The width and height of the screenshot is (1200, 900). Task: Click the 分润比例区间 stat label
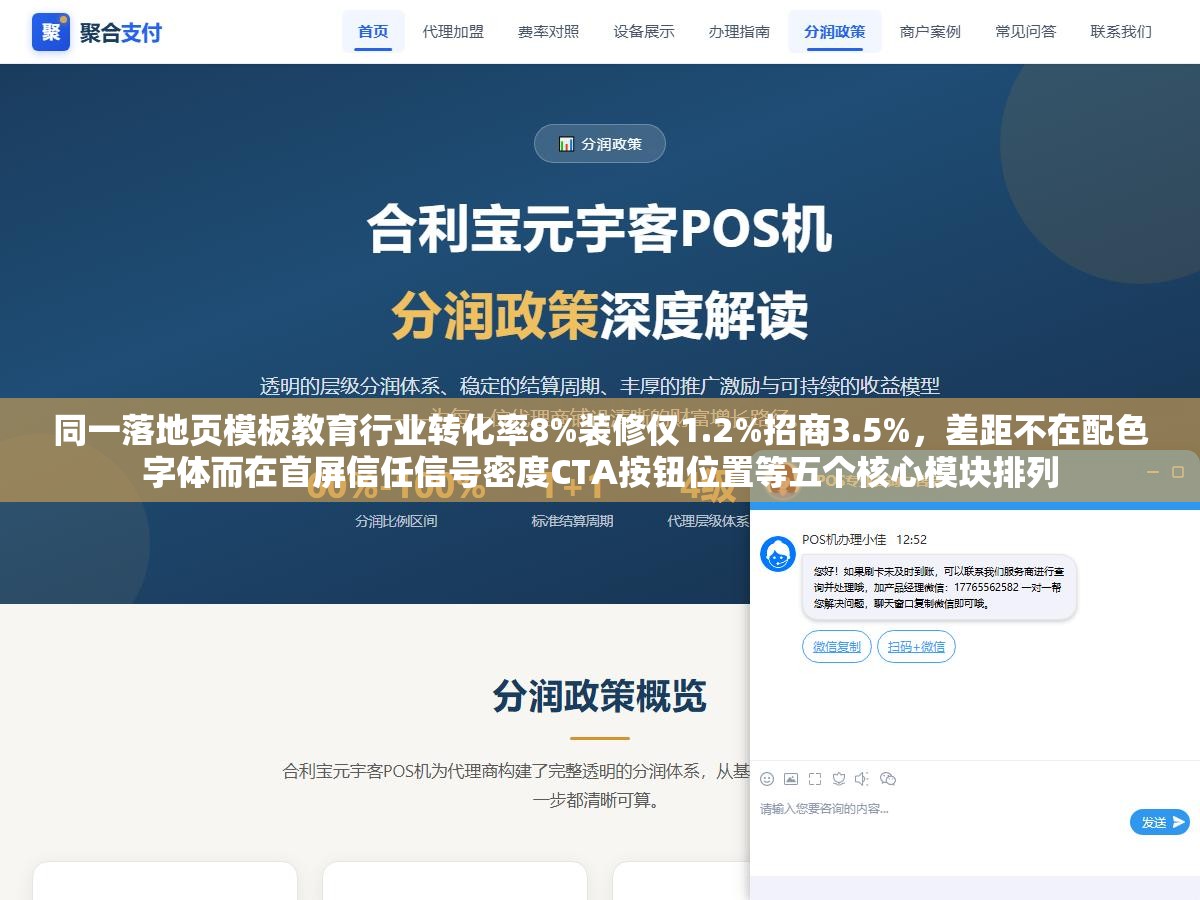pyautogui.click(x=396, y=521)
